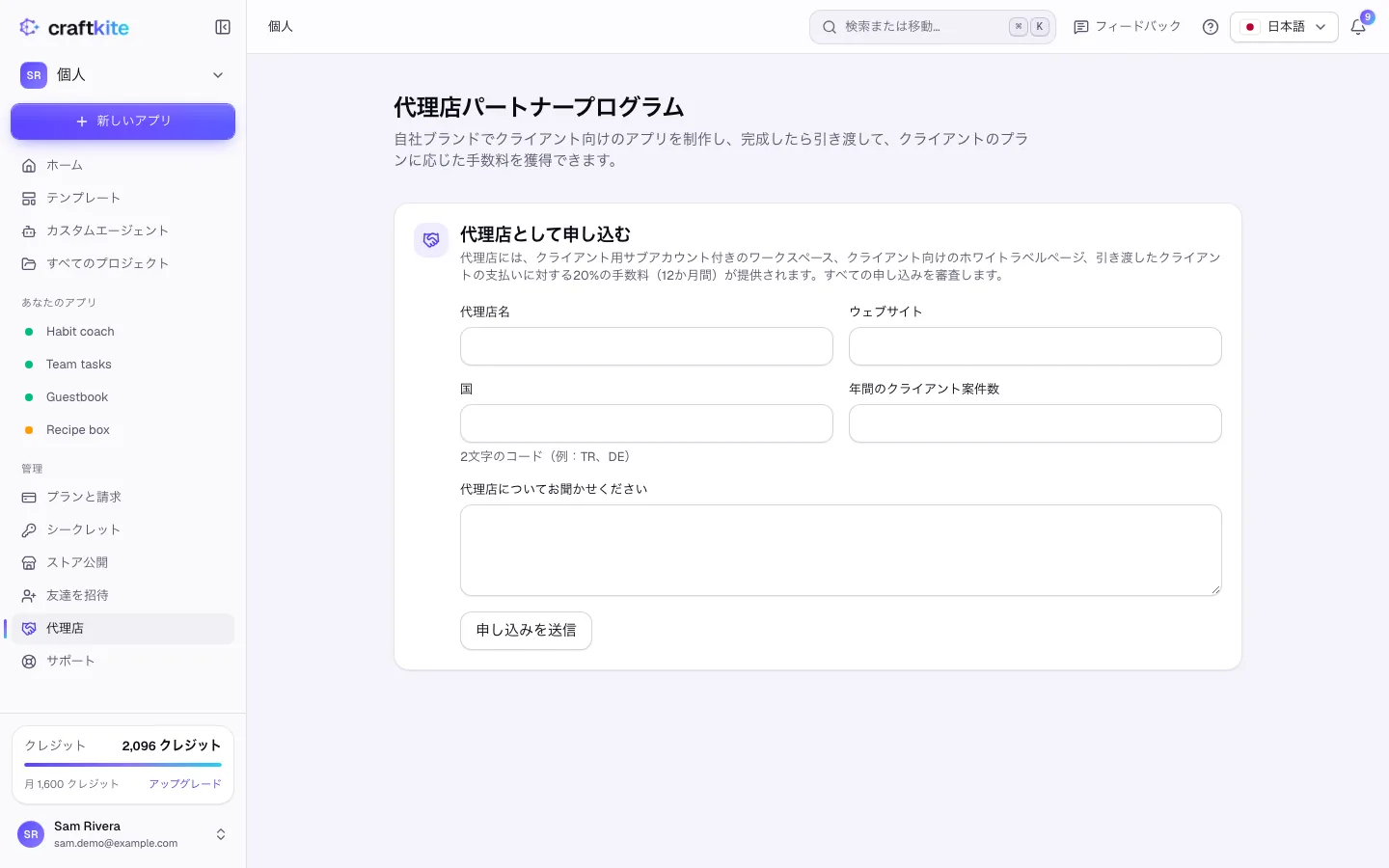1389x868 pixels.
Task: Open フィードバック
Action: pos(1127,27)
